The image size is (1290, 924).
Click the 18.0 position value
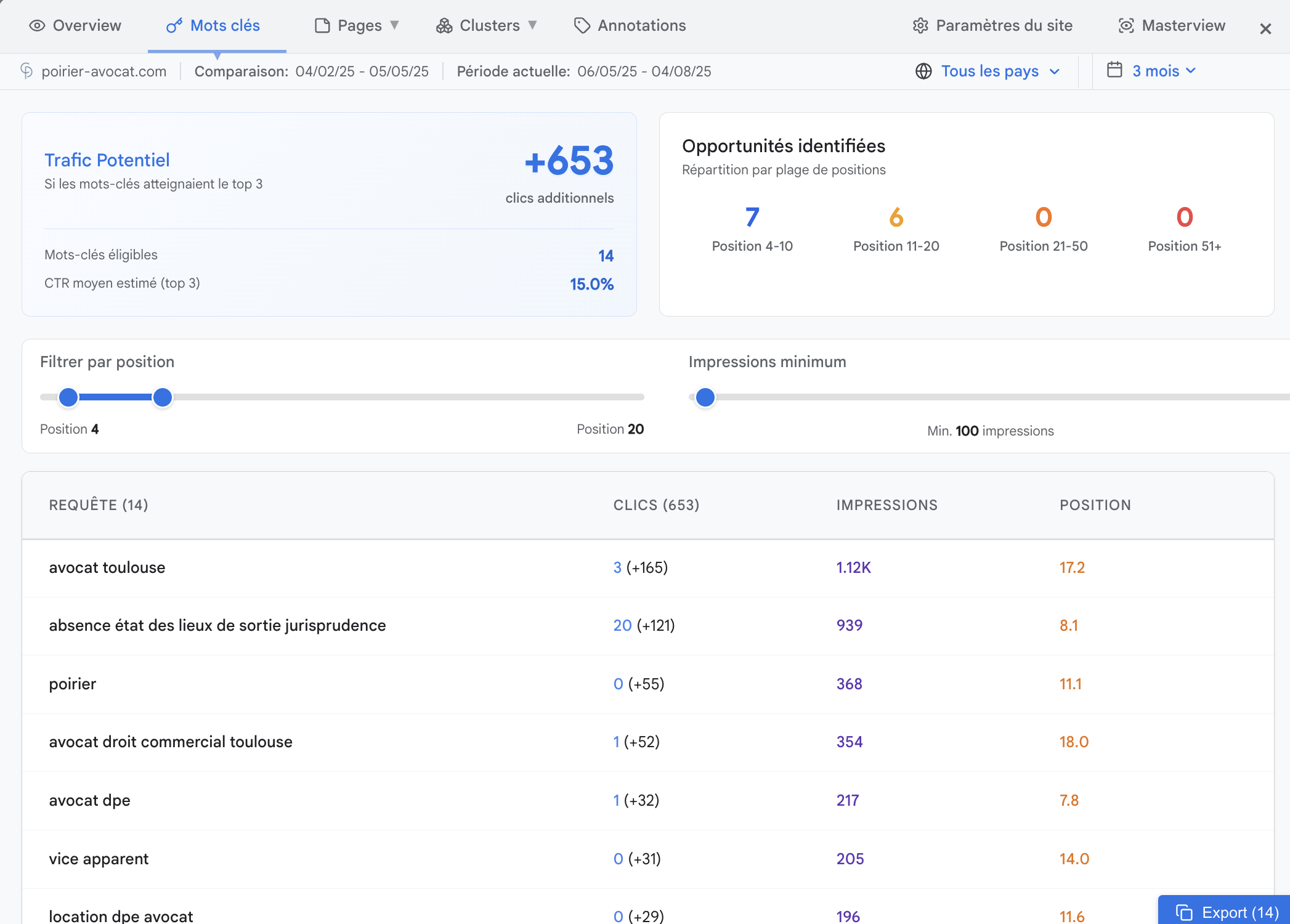click(1074, 742)
